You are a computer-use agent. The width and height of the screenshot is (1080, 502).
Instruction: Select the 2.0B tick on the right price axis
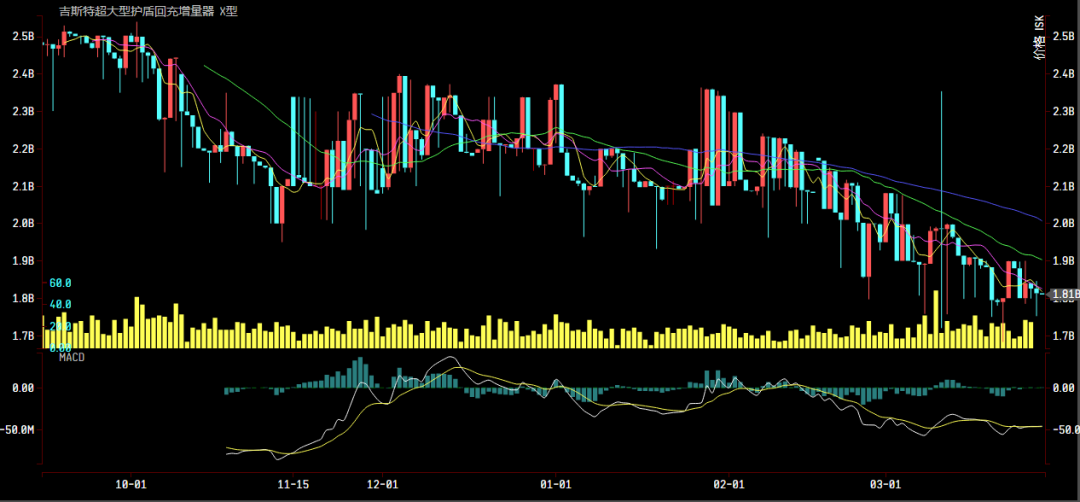1063,224
